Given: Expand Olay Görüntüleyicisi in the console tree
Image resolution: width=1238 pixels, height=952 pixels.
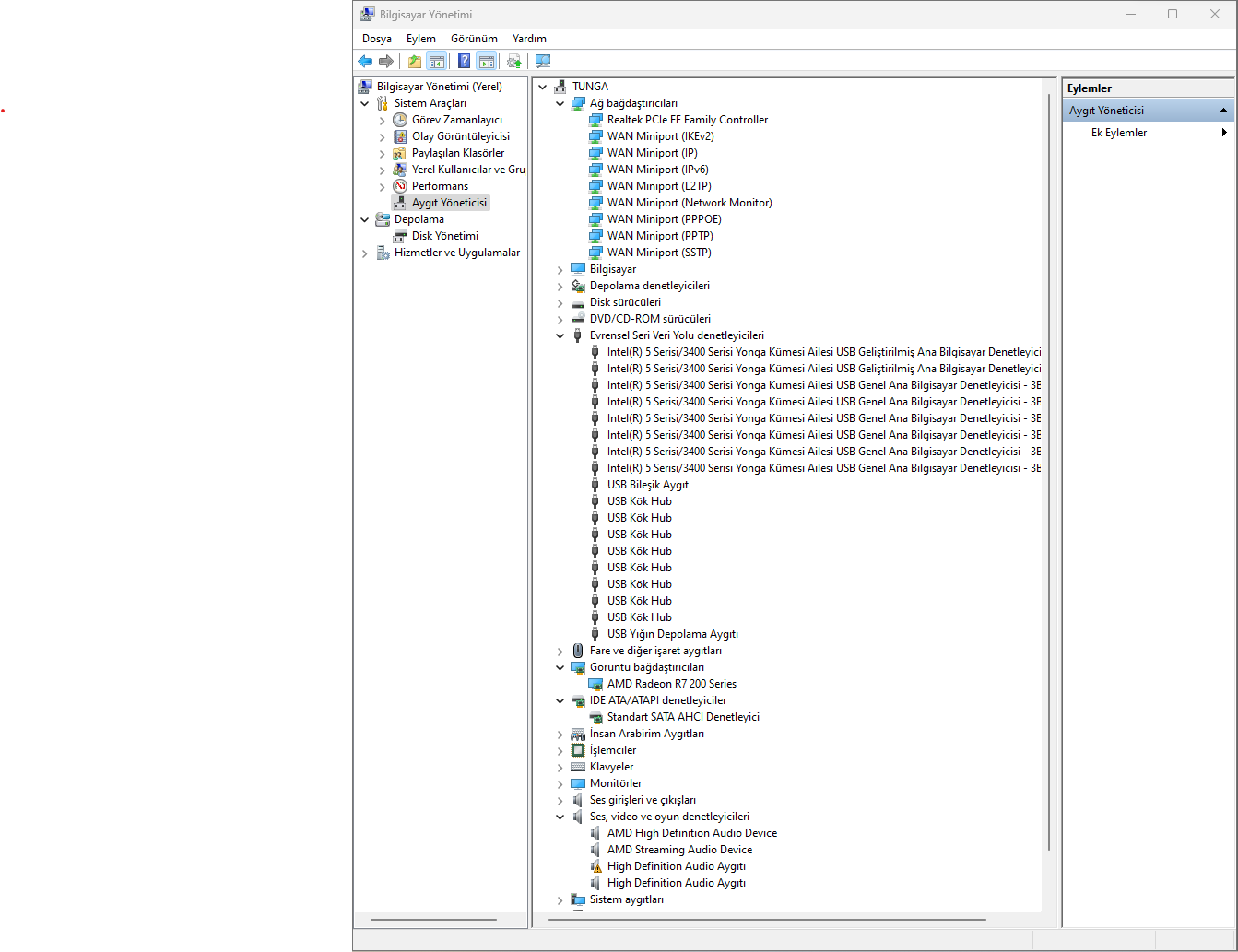Looking at the screenshot, I should point(383,136).
